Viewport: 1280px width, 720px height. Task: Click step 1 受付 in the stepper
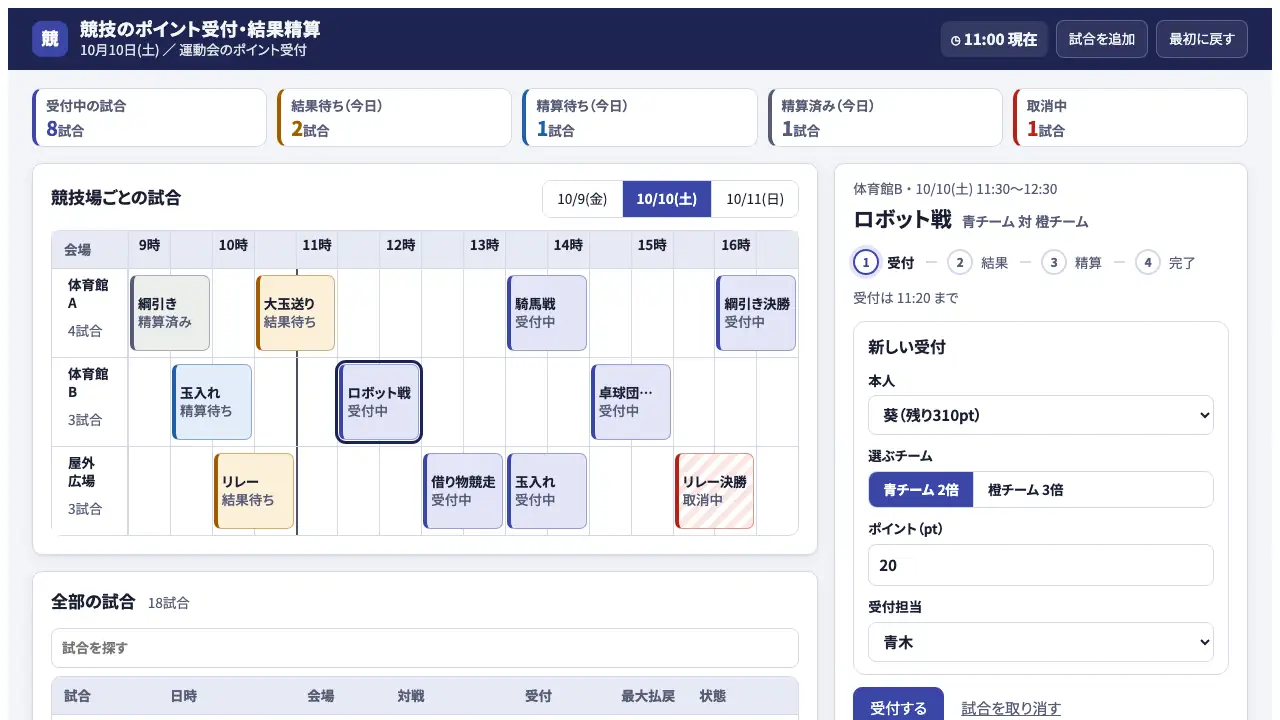[x=884, y=262]
